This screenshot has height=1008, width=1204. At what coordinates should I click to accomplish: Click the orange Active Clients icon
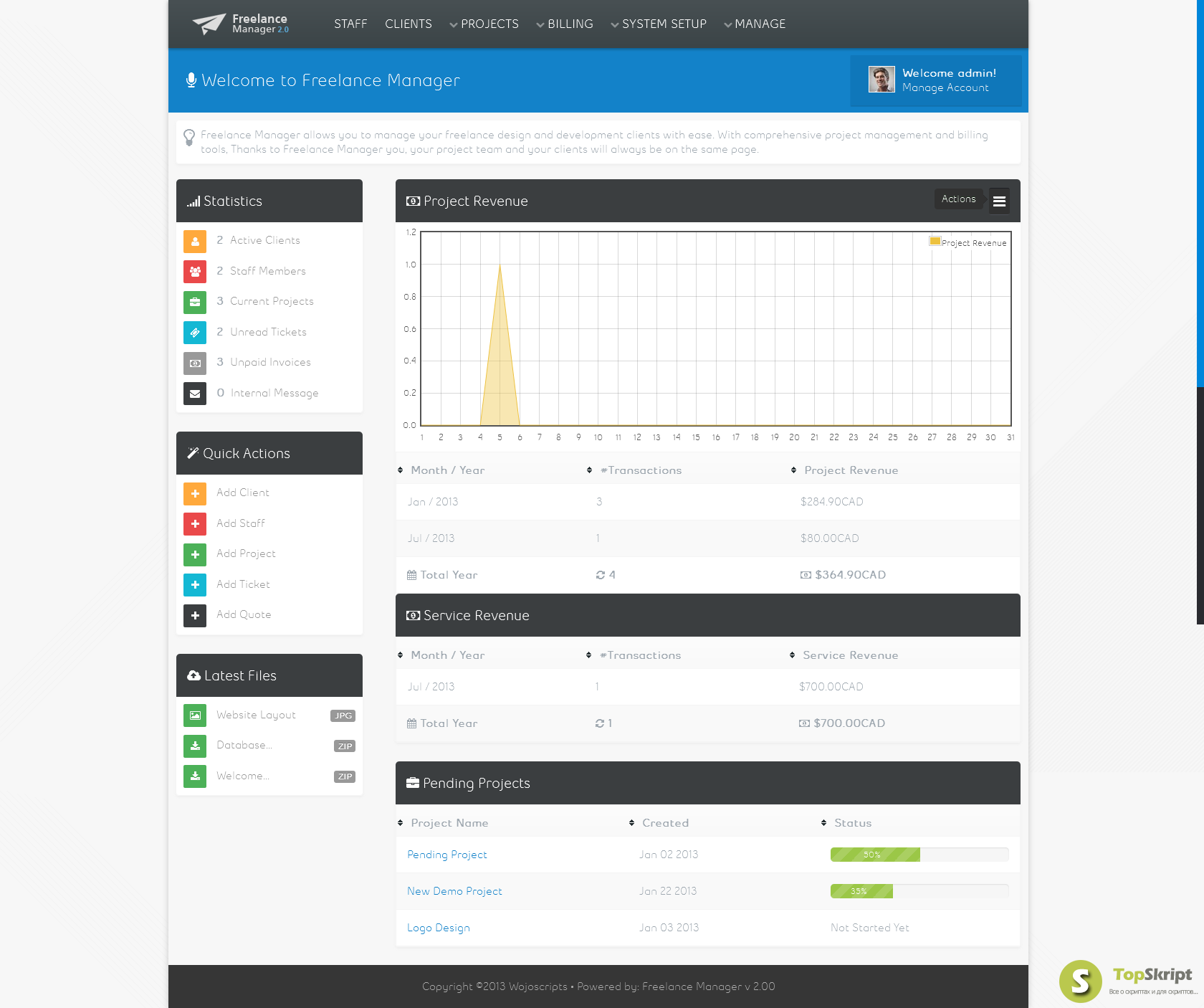click(195, 242)
